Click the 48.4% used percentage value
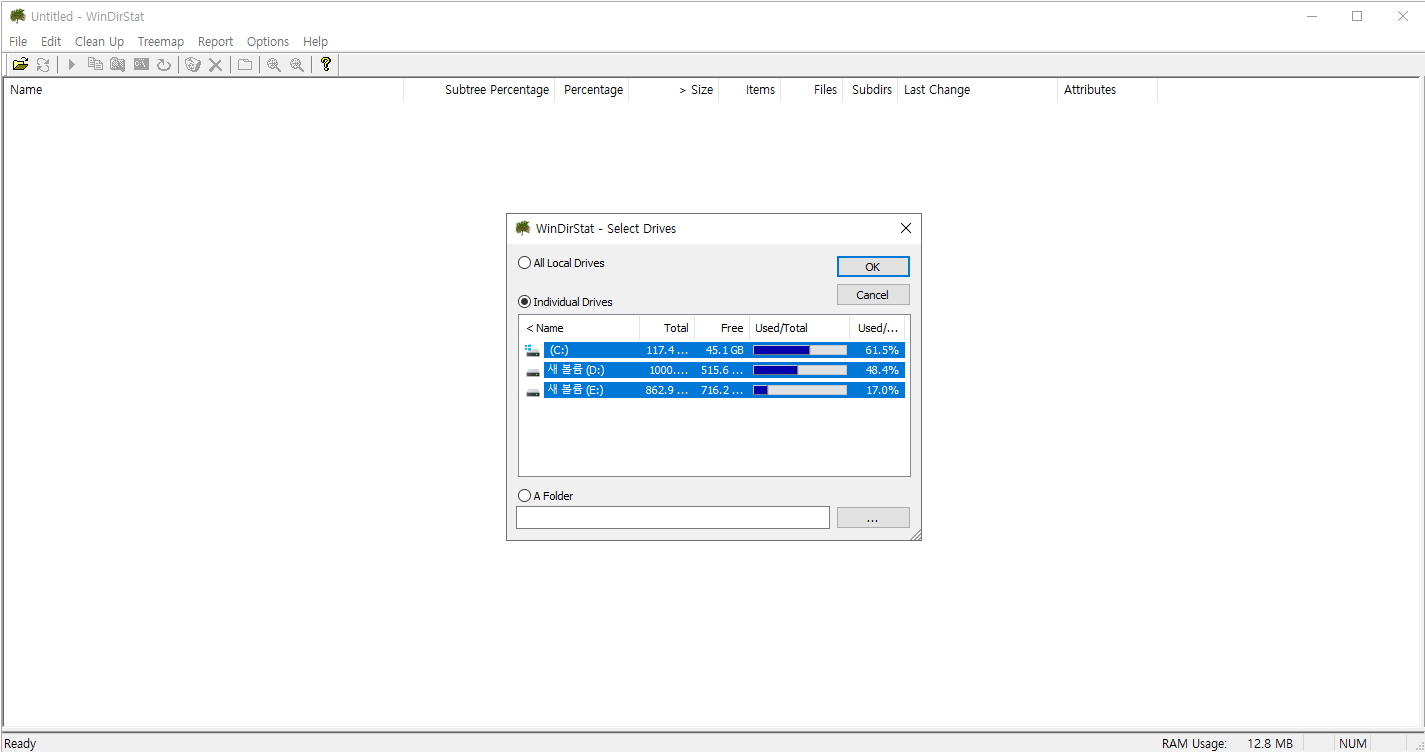Image resolution: width=1425 pixels, height=752 pixels. click(x=882, y=370)
